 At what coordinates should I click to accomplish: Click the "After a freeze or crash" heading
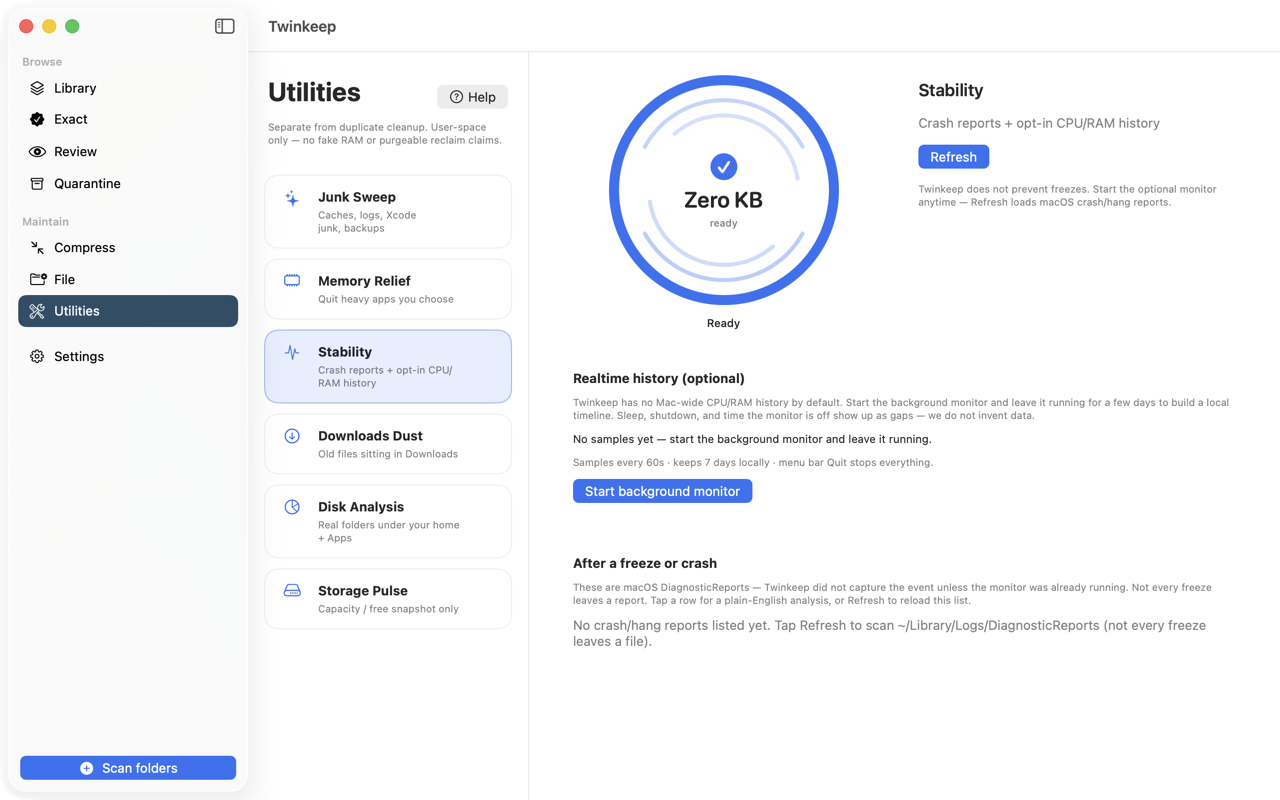(x=645, y=563)
